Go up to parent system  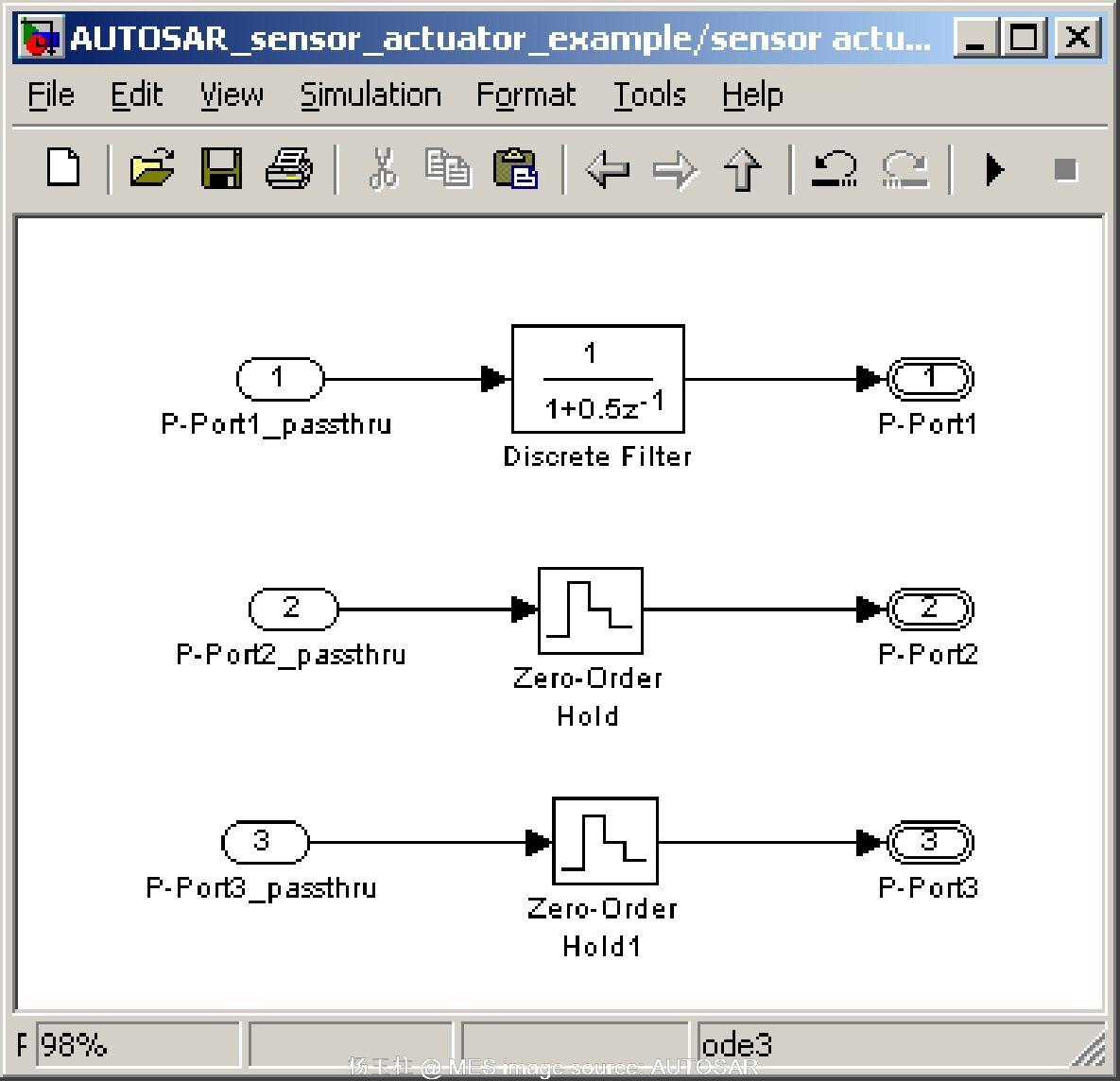click(744, 170)
